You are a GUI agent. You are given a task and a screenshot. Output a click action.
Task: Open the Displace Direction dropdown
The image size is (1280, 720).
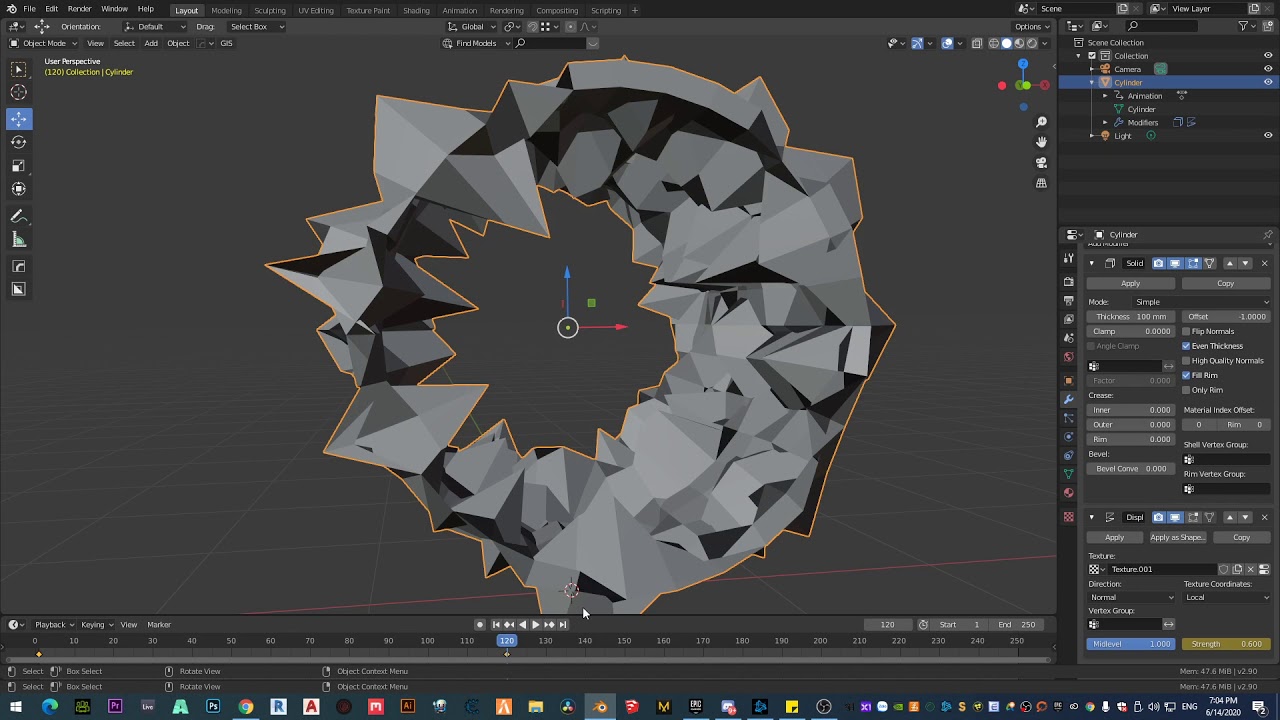(1132, 598)
